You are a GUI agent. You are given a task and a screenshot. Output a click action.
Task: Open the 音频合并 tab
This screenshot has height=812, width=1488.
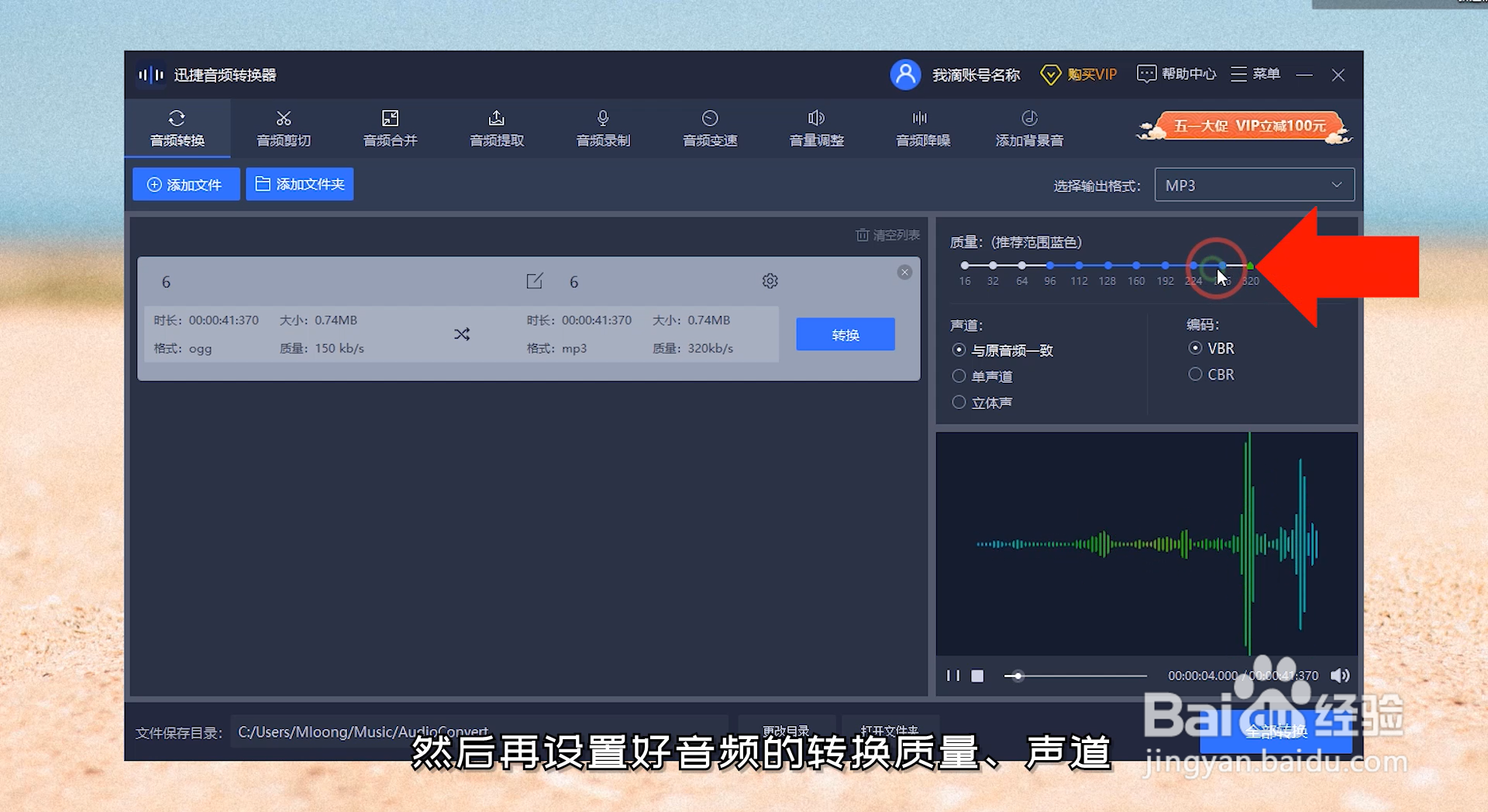click(x=390, y=129)
